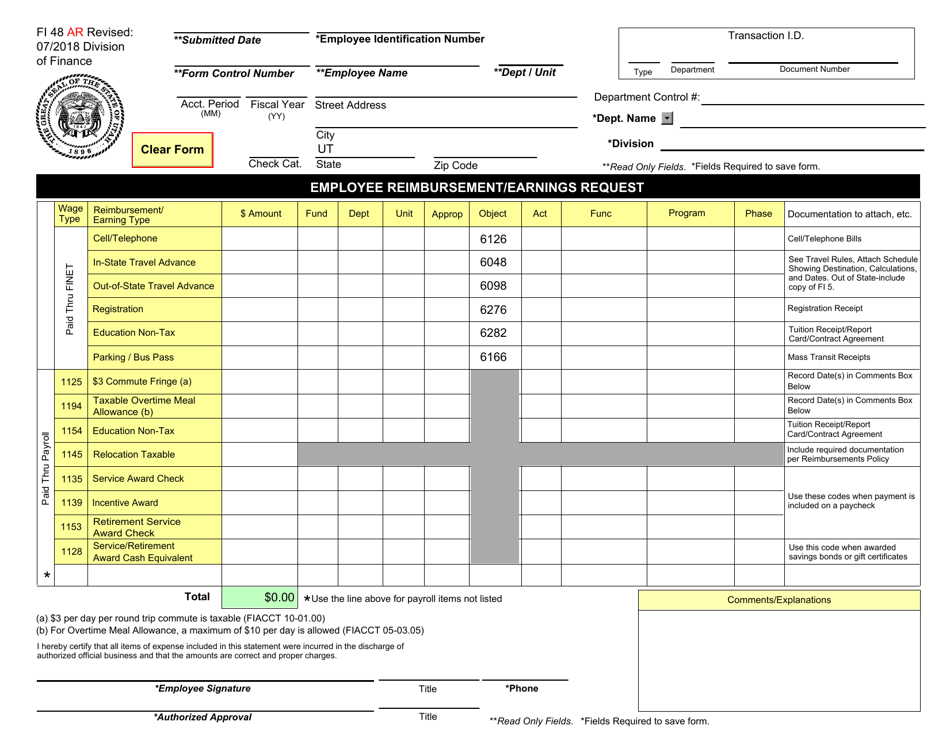The width and height of the screenshot is (950, 733).
Task: Click the $0.00 Total cell
Action: 262,596
